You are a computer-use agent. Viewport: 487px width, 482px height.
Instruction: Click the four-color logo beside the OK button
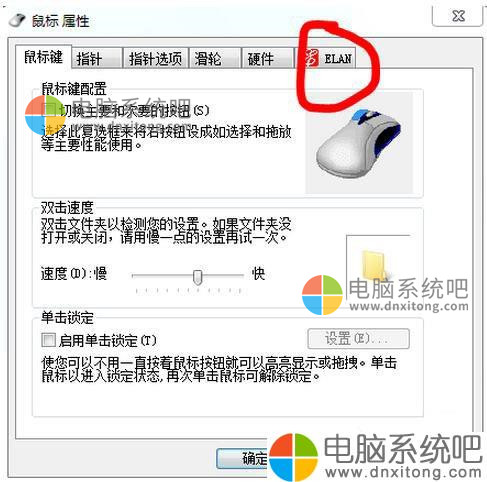294,457
